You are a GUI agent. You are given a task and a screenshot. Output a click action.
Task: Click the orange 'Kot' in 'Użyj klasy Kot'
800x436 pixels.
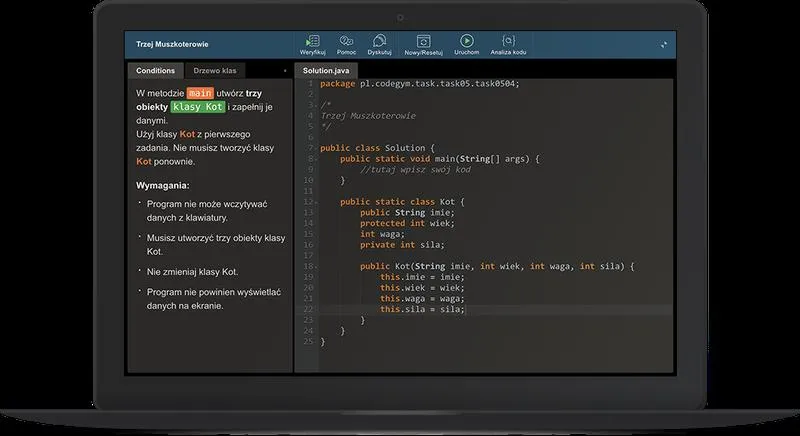click(x=187, y=134)
